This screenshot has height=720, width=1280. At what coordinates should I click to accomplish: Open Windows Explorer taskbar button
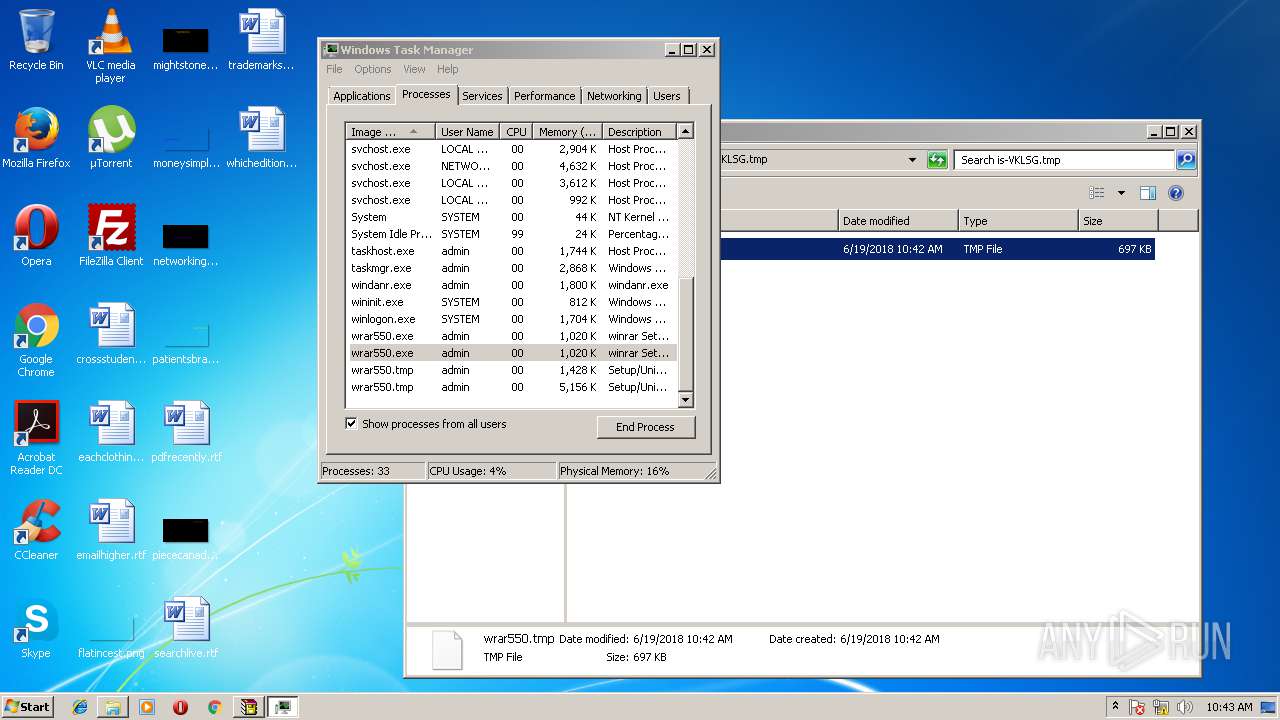[x=113, y=707]
